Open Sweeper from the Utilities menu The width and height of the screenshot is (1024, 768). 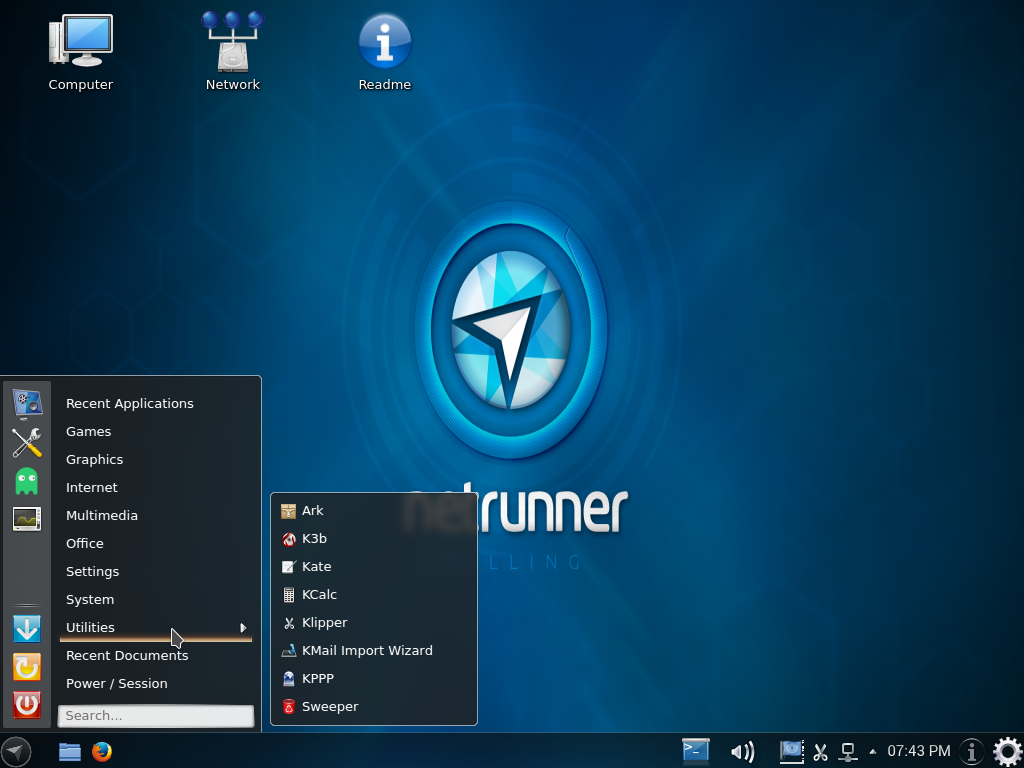pyautogui.click(x=329, y=706)
